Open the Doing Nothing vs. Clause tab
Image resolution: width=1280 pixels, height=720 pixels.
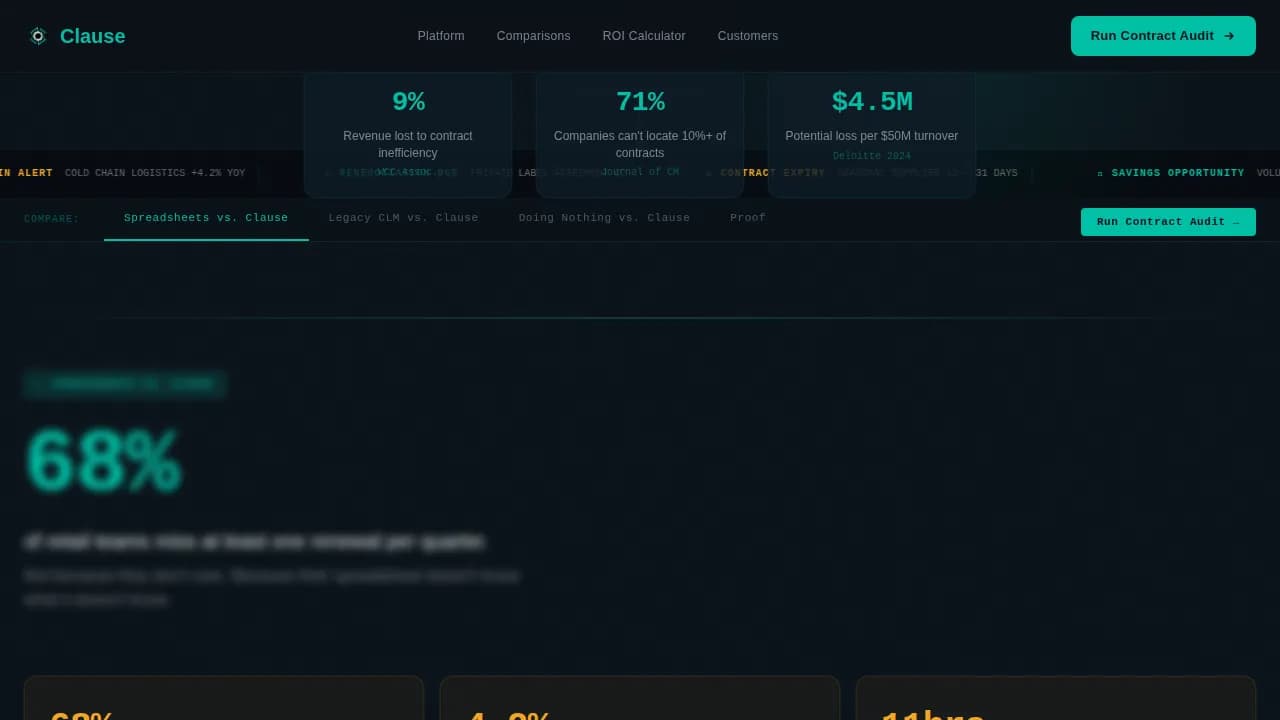[604, 218]
